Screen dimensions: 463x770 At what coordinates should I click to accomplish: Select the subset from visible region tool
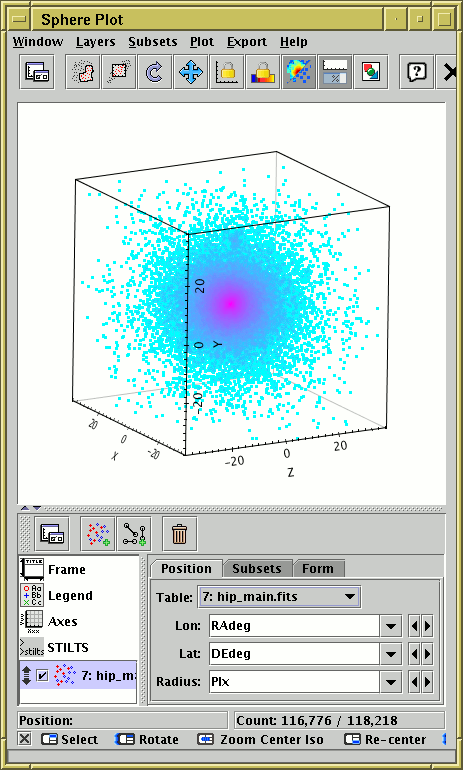coord(119,72)
